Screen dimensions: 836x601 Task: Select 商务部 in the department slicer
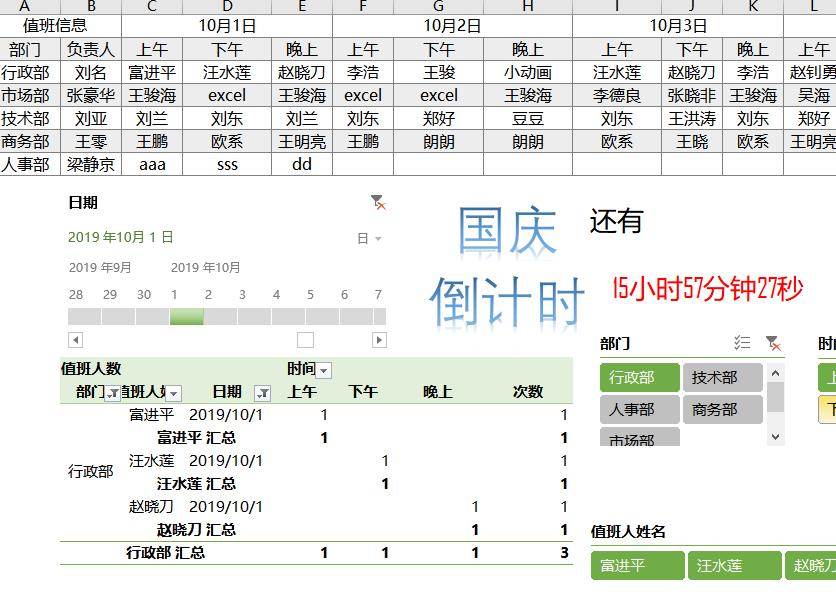point(716,408)
